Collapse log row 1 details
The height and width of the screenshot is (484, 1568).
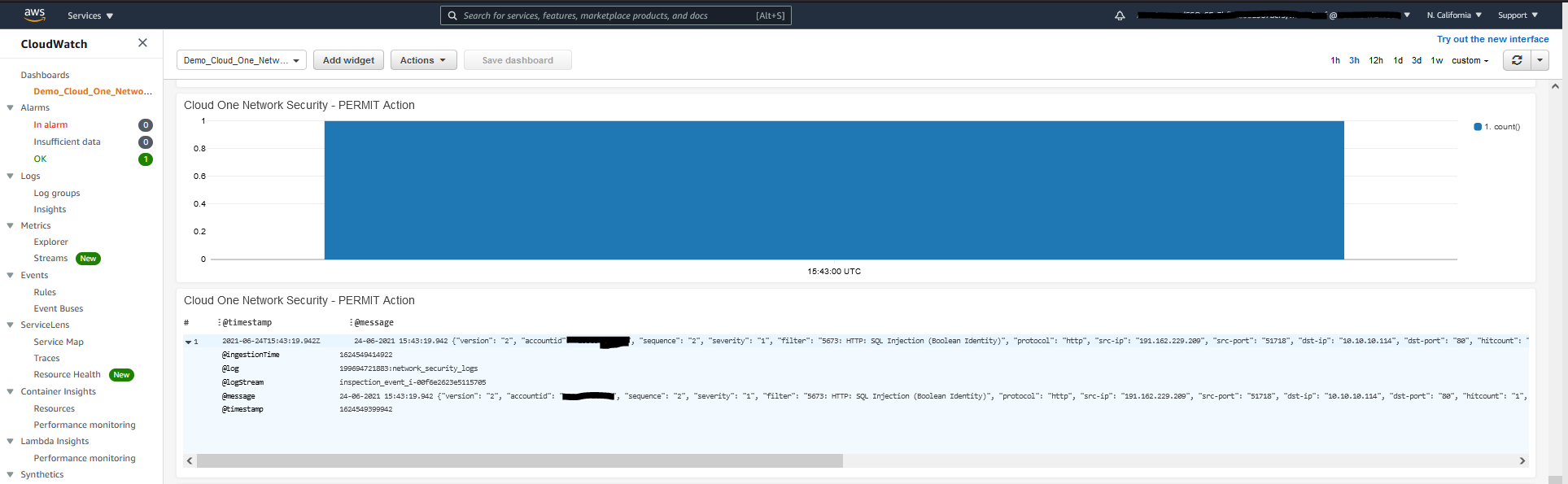pyautogui.click(x=188, y=342)
